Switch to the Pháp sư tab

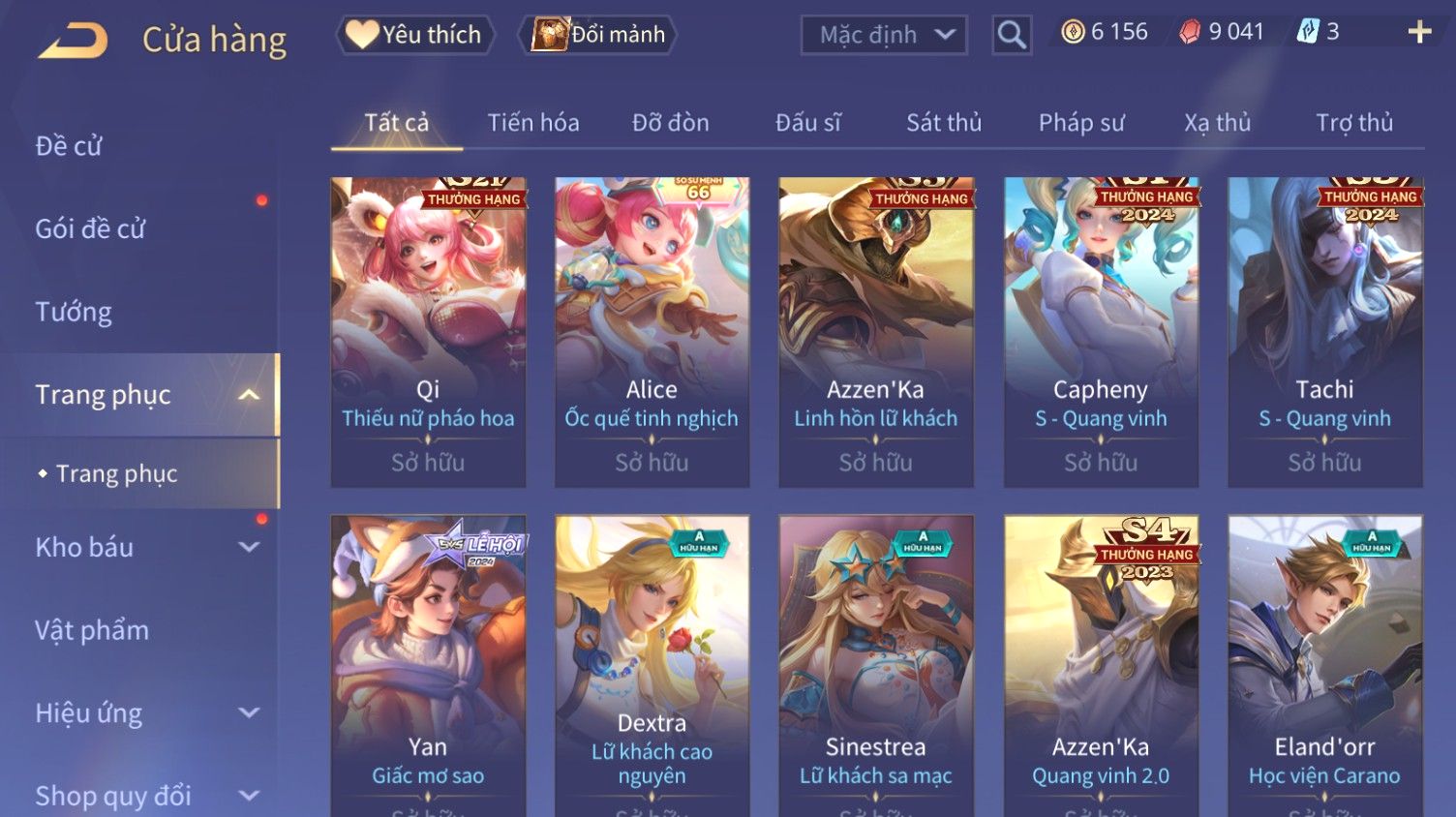point(1081,123)
